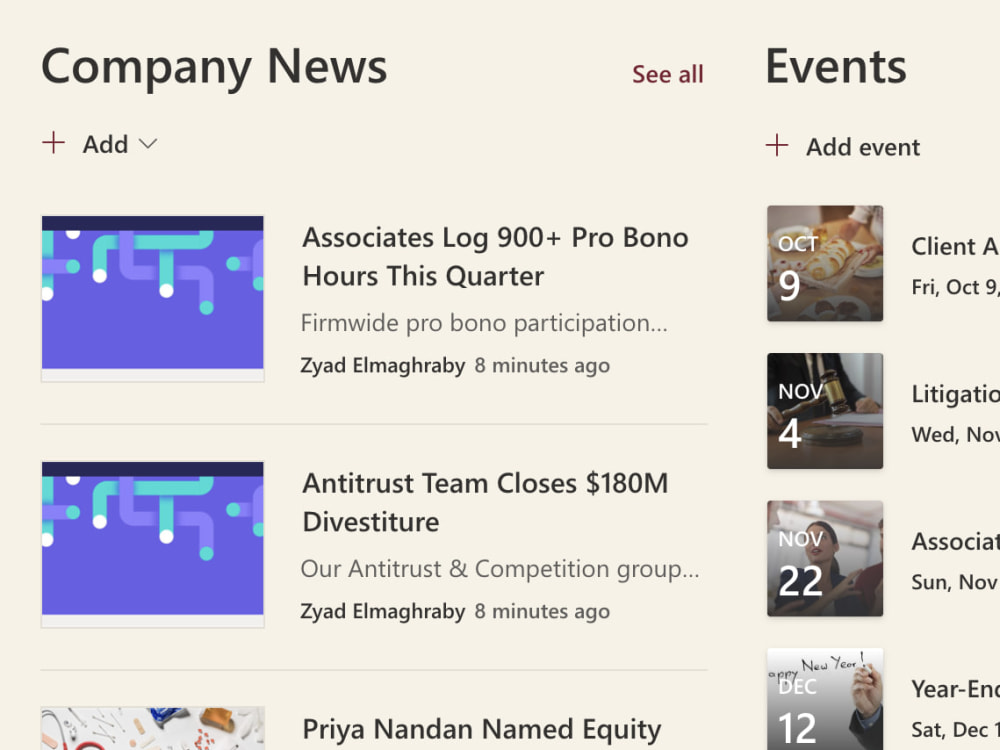Viewport: 1000px width, 750px height.
Task: Expand the Add dropdown chevron
Action: pyautogui.click(x=148, y=144)
